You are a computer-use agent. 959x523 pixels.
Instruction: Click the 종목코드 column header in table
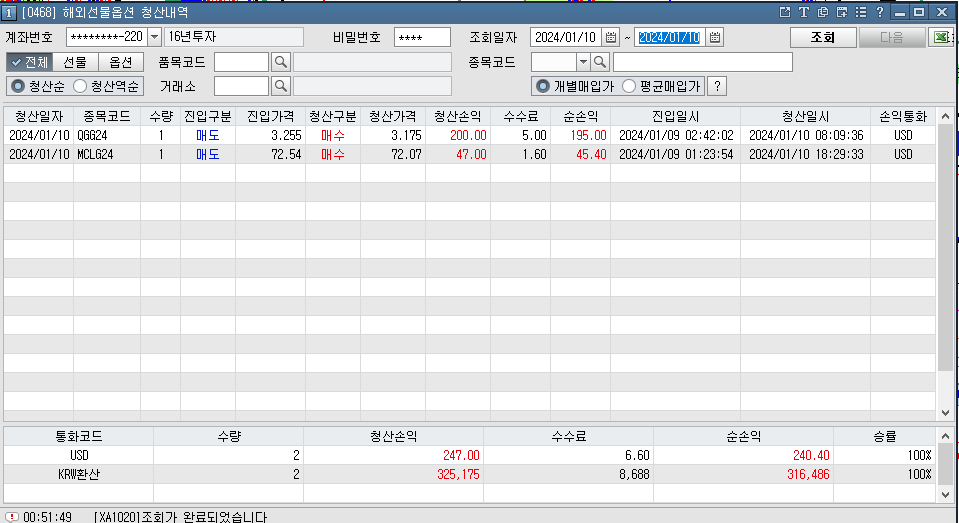coord(107,116)
